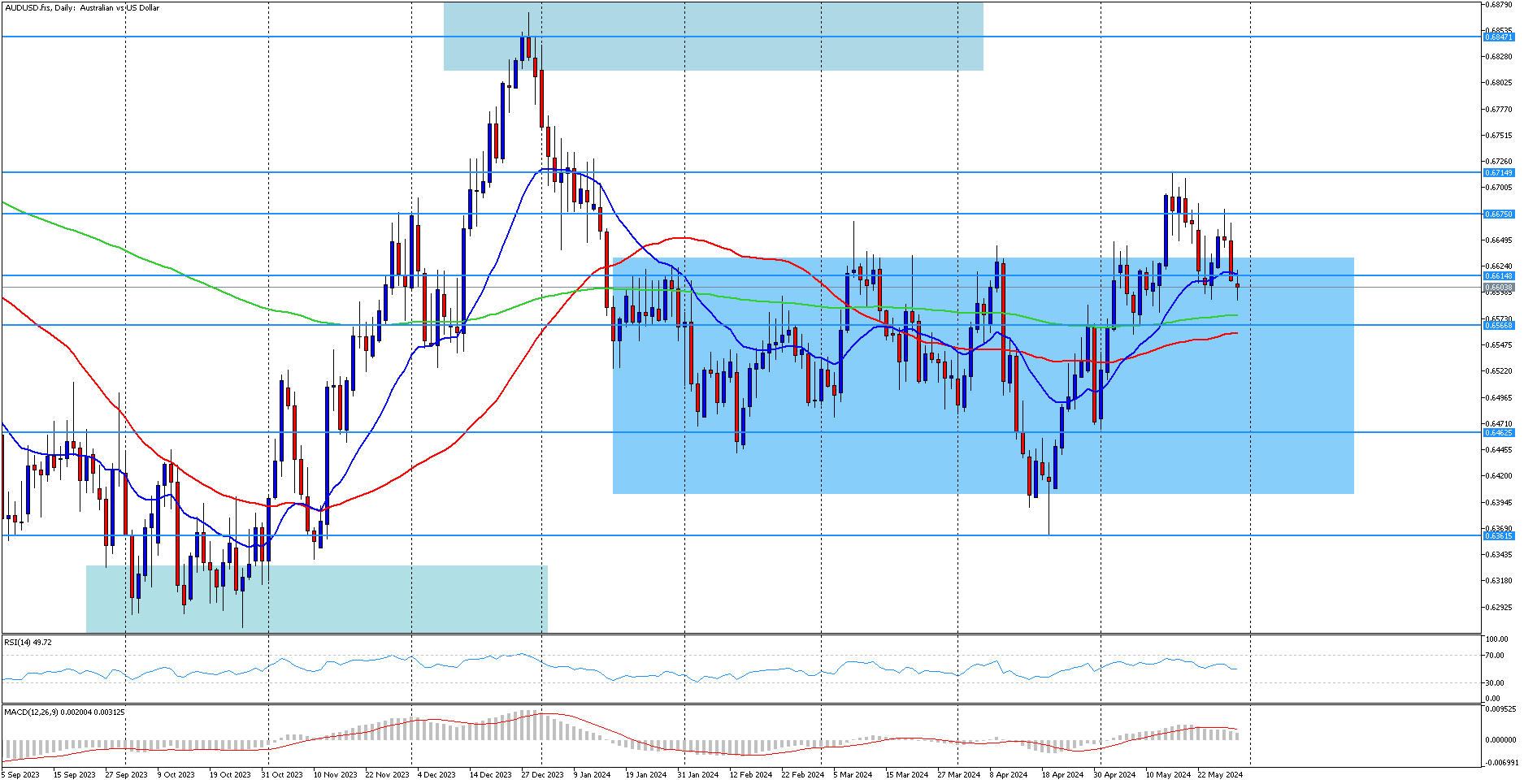This screenshot has width=1524, height=784.
Task: Click the 15 Mar 2024 date label
Action: click(907, 775)
